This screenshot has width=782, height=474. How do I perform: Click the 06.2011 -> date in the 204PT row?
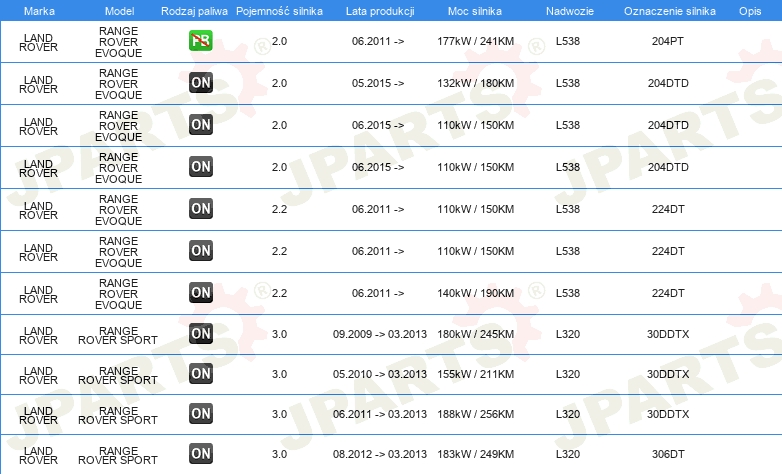[x=378, y=41]
